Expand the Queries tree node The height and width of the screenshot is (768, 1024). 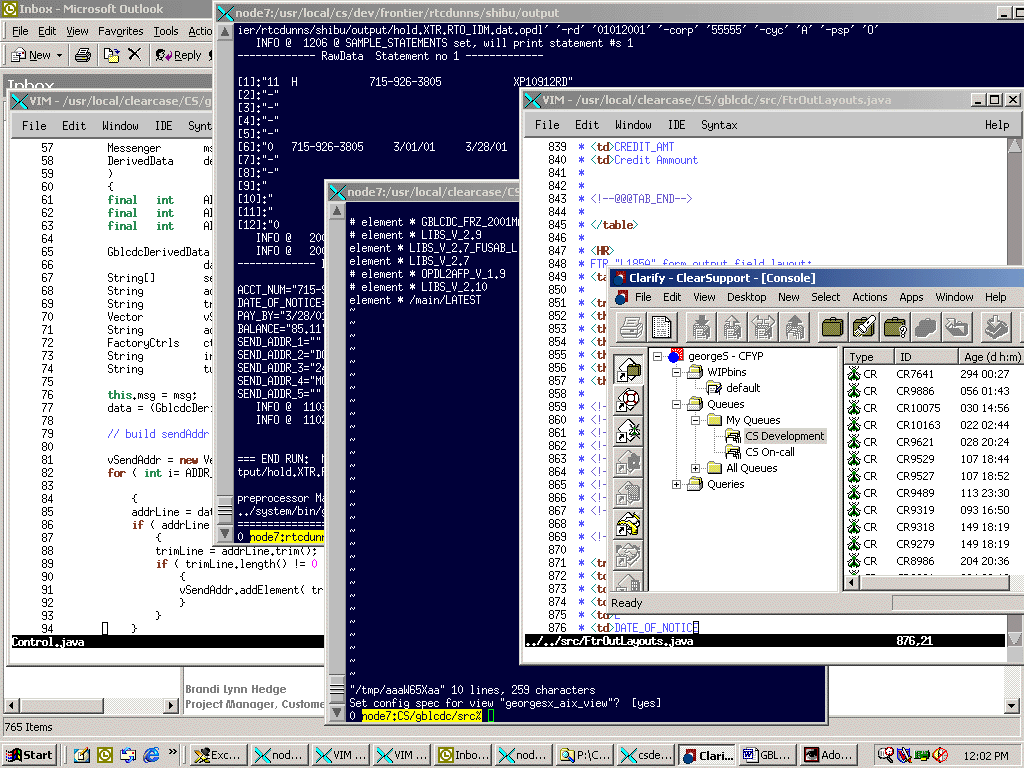pos(677,484)
